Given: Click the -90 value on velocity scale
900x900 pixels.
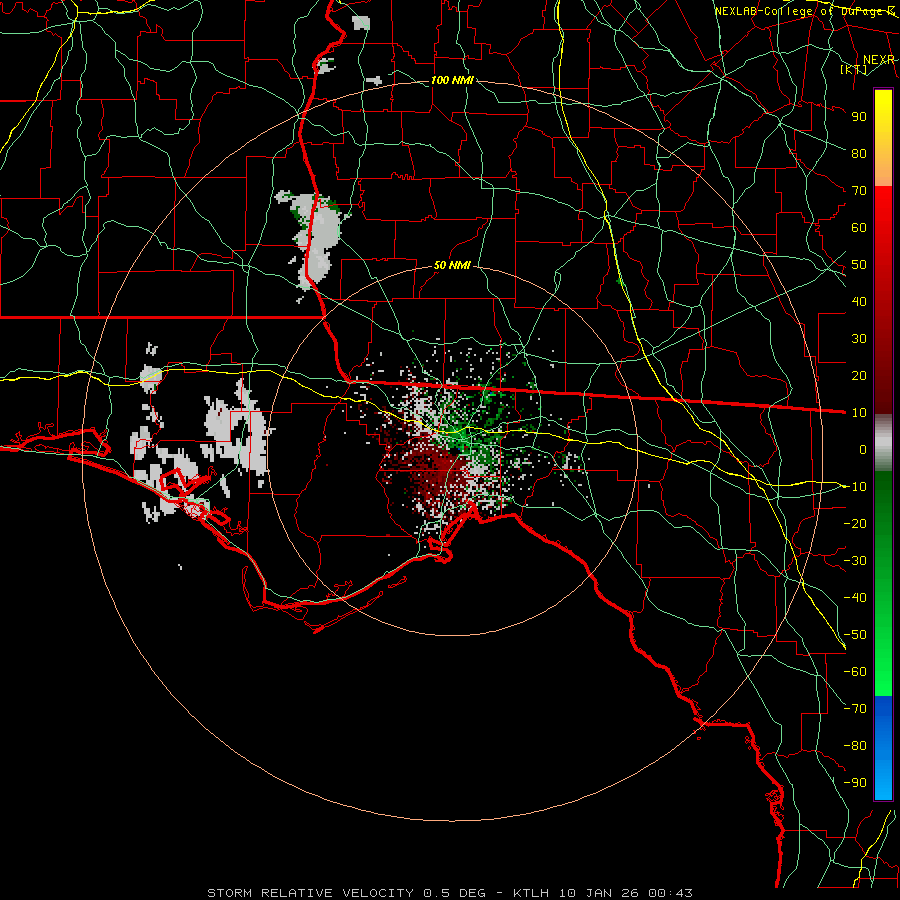Looking at the screenshot, I should coord(855,783).
